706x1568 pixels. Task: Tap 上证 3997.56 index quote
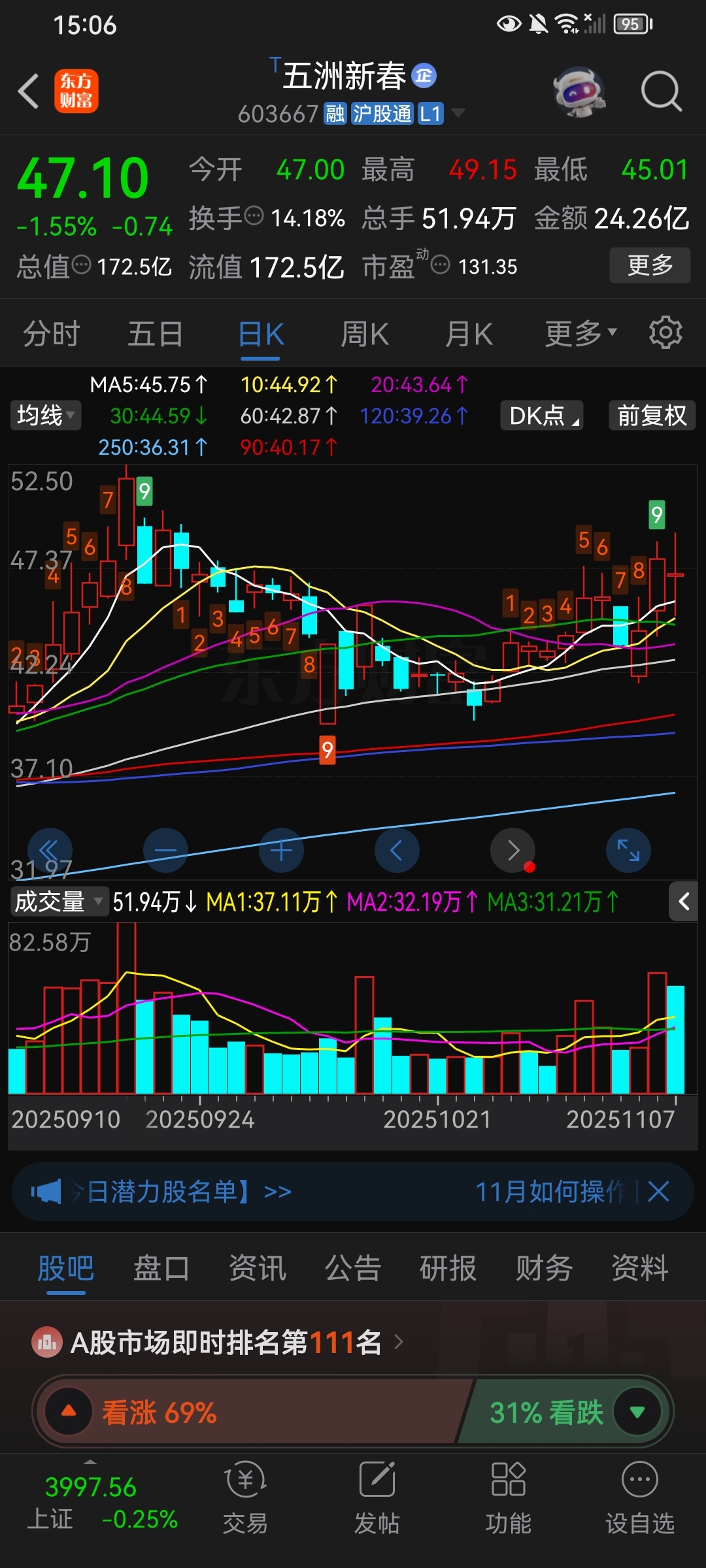coord(102,1503)
